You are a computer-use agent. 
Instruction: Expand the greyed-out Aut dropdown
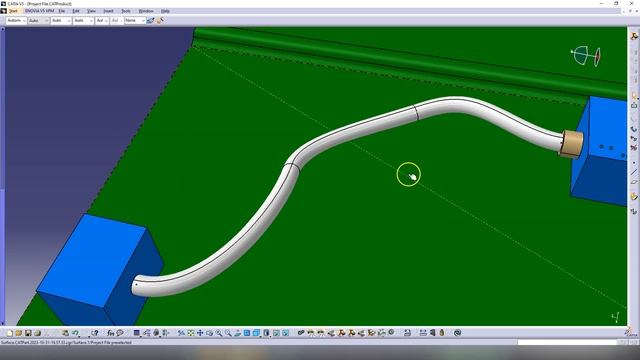[117, 20]
